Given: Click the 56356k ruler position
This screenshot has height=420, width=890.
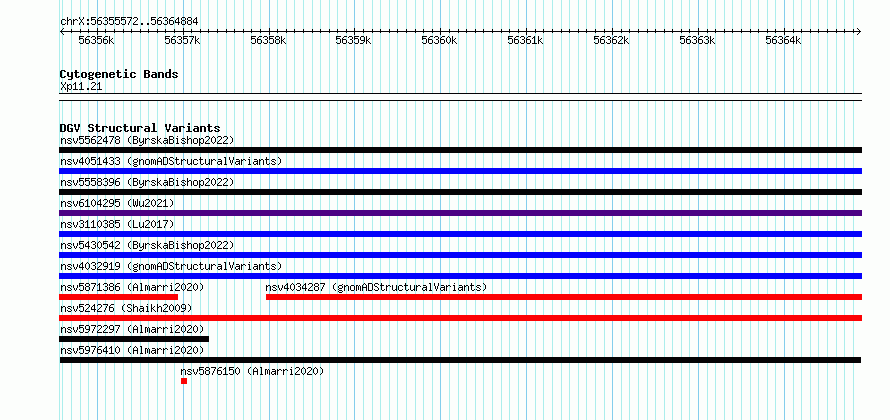Looking at the screenshot, I should 96,40.
